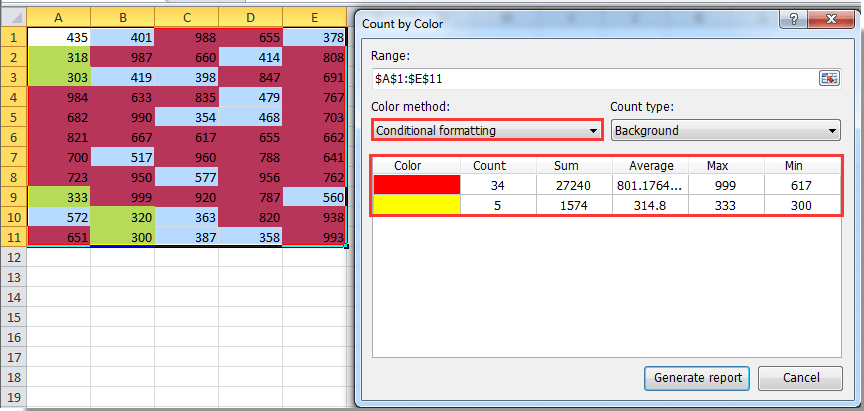
Task: Select row 19 header
Action: [14, 397]
